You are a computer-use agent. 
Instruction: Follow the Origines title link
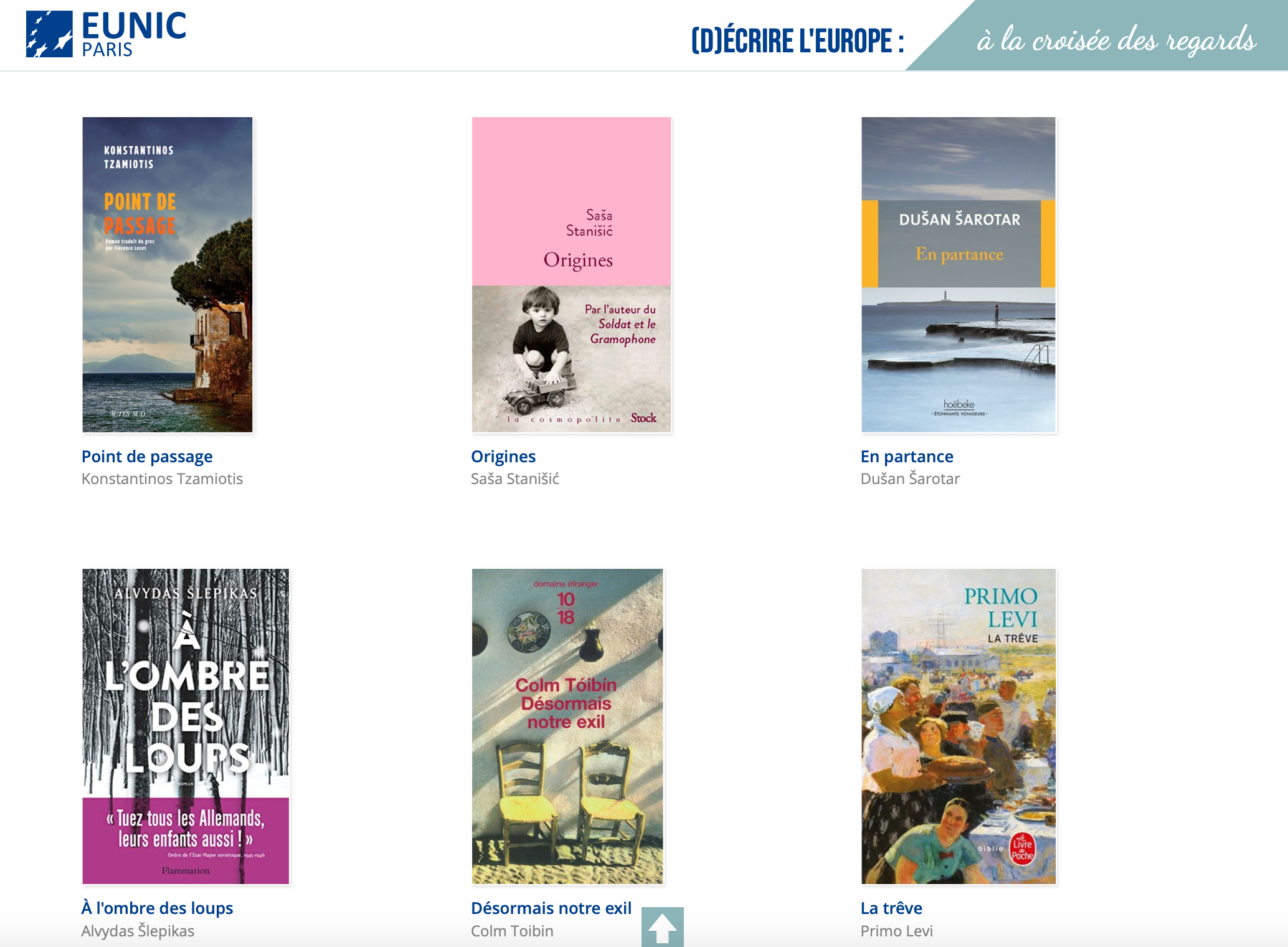coord(503,457)
